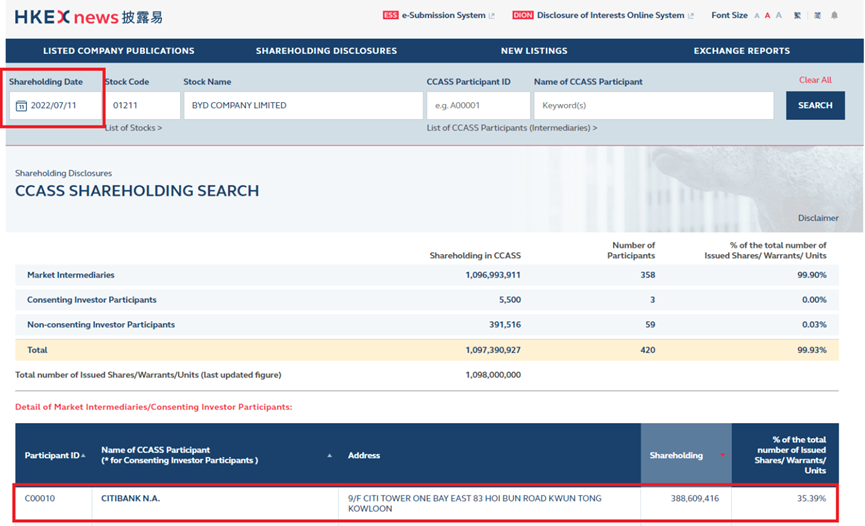The image size is (865, 526).
Task: Click the CCASS Participant ID field
Action: coord(478,106)
